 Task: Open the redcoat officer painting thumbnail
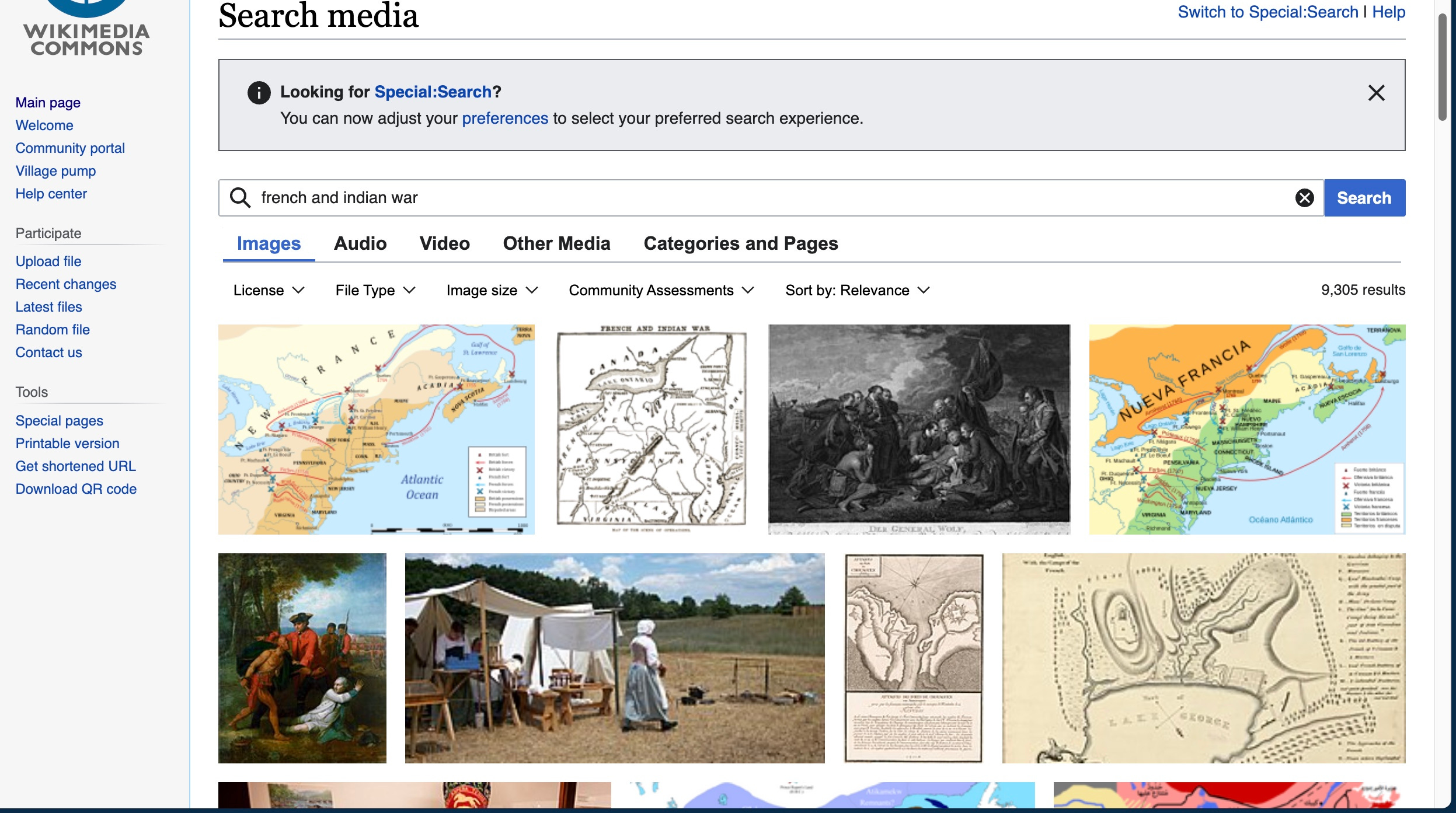[x=302, y=658]
